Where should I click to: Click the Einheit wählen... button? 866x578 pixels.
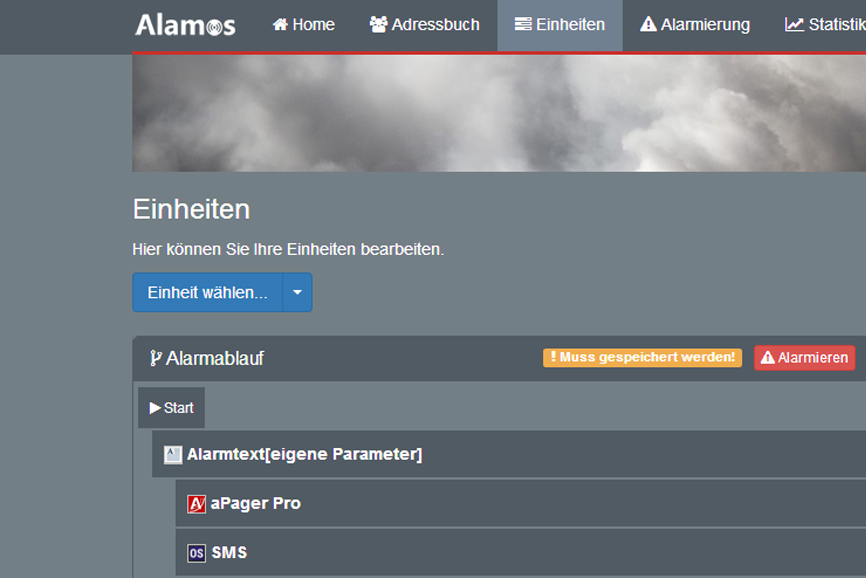click(208, 292)
